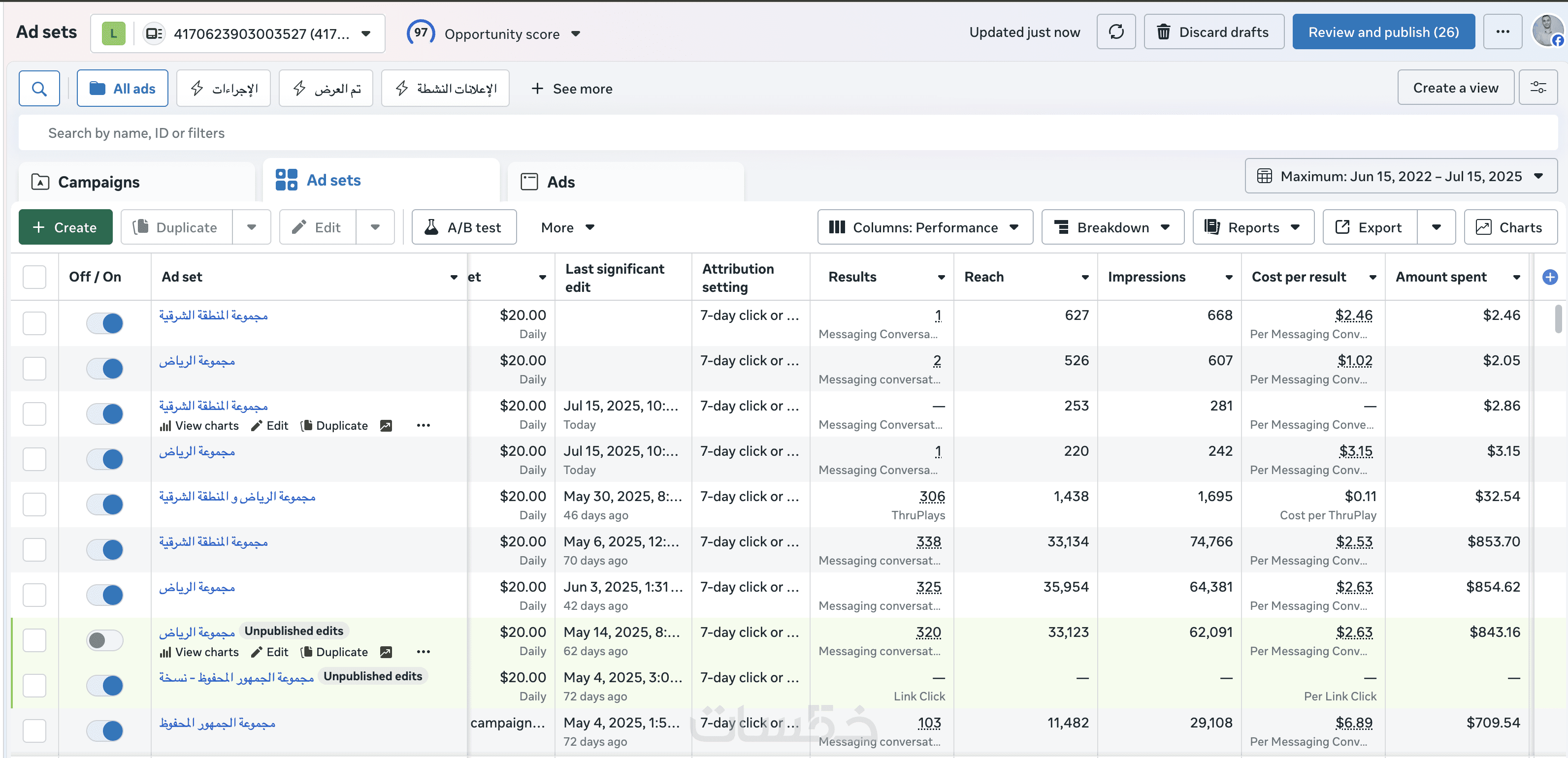Open the magnifier search icon button
Viewport: 1568px width, 758px height.
click(39, 89)
